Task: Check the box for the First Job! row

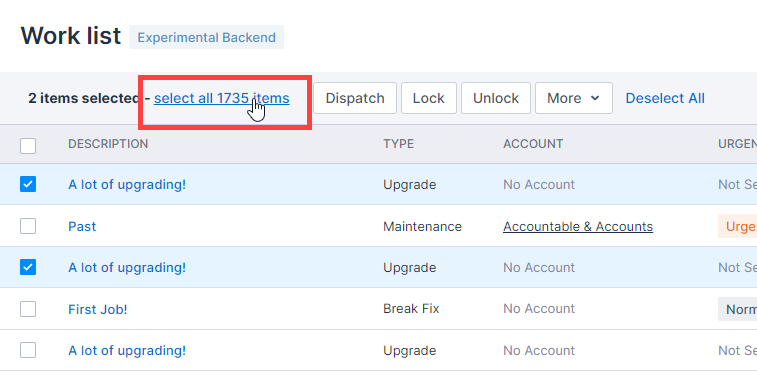Action: (x=28, y=309)
